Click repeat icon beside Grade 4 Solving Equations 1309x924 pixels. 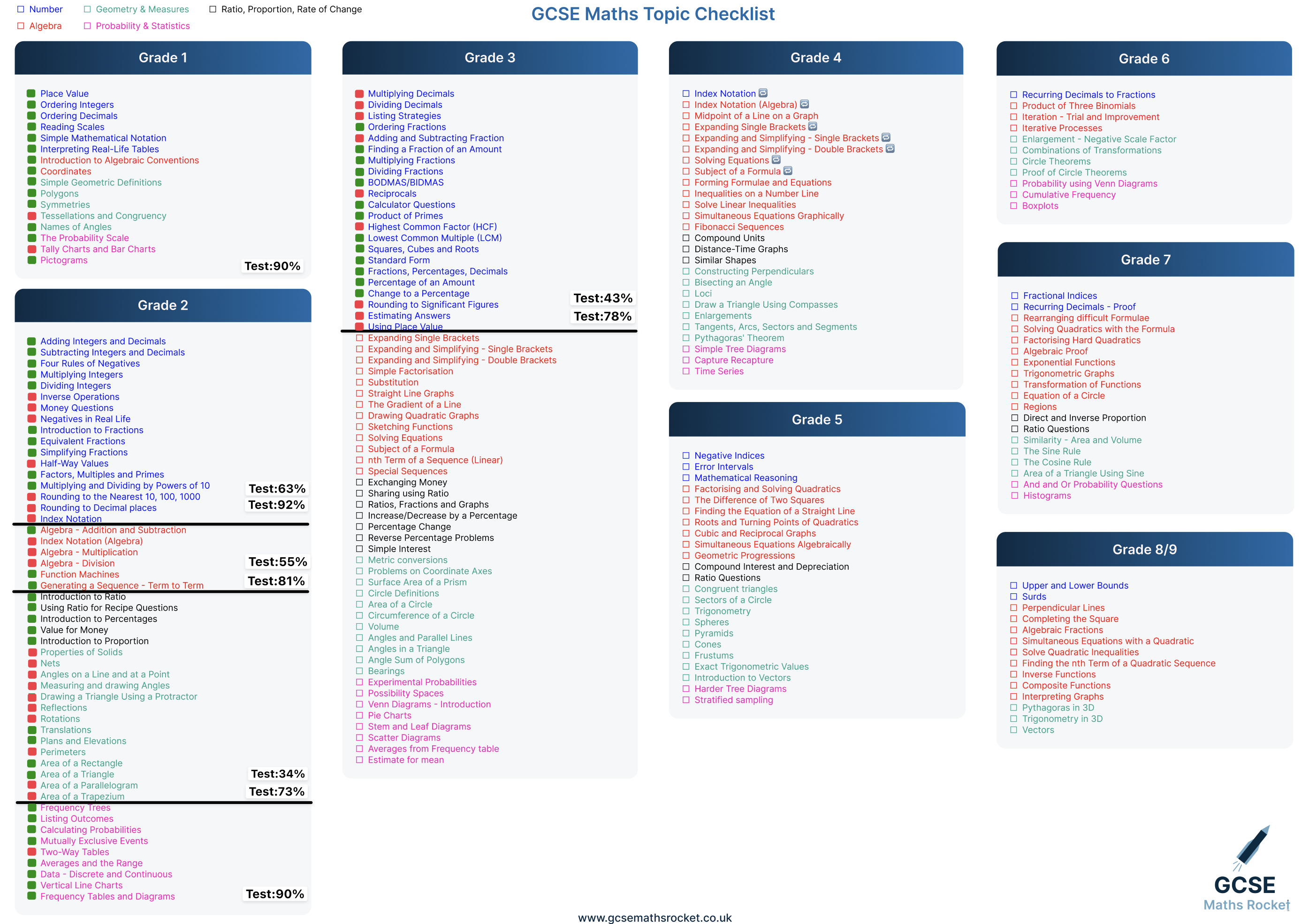[x=776, y=159]
